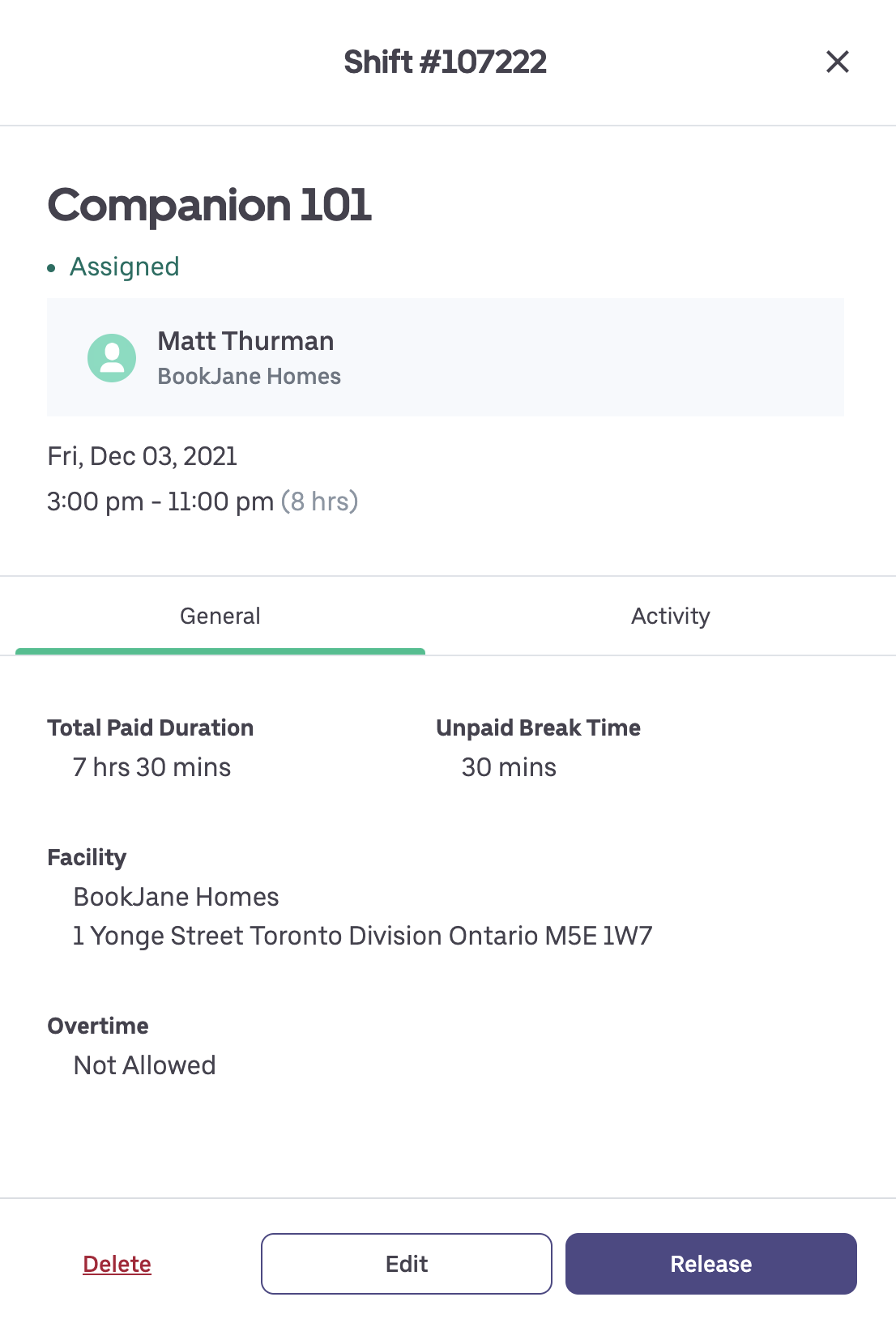Switch to the Activity tab
This screenshot has height=1327, width=896.
[670, 617]
